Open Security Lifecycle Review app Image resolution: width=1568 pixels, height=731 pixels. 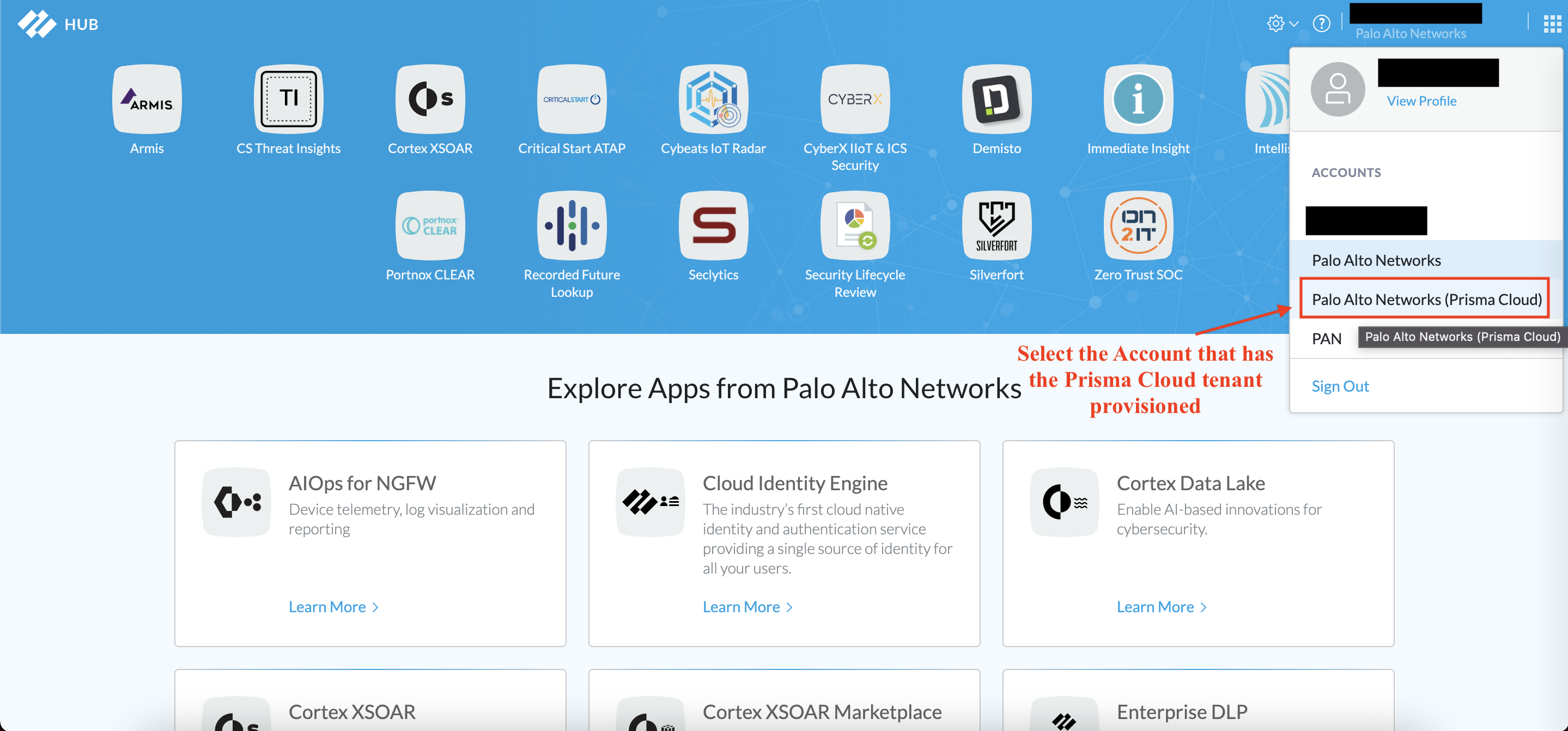855,226
